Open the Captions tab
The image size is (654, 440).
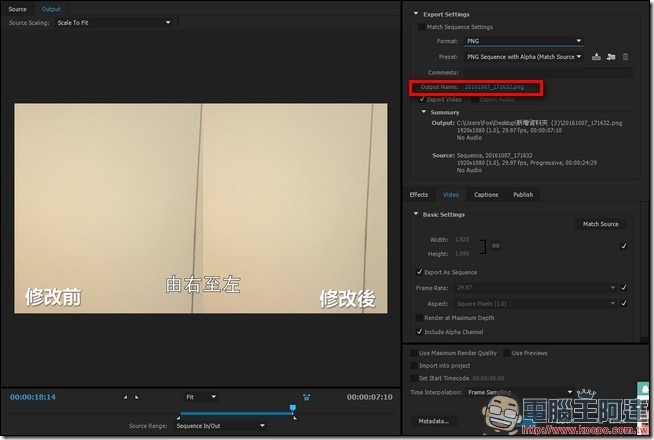click(486, 195)
